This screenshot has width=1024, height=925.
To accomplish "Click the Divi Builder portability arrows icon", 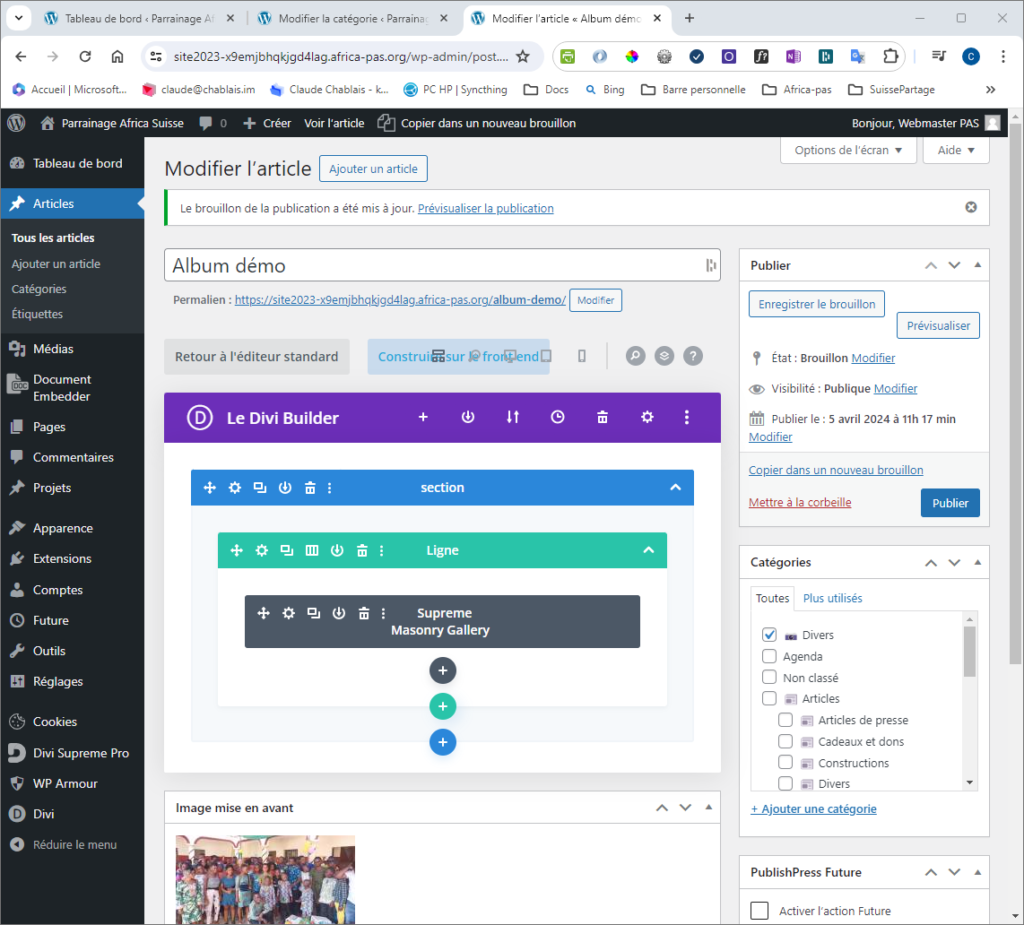I will [x=513, y=417].
